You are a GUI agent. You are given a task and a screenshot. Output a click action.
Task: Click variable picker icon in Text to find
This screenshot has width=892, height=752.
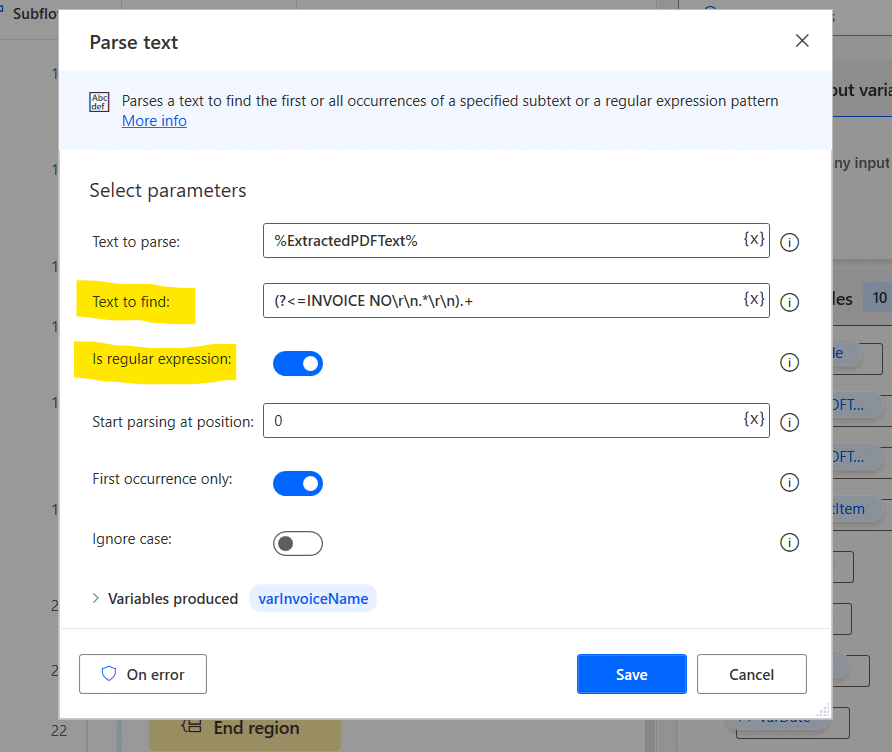pos(754,300)
